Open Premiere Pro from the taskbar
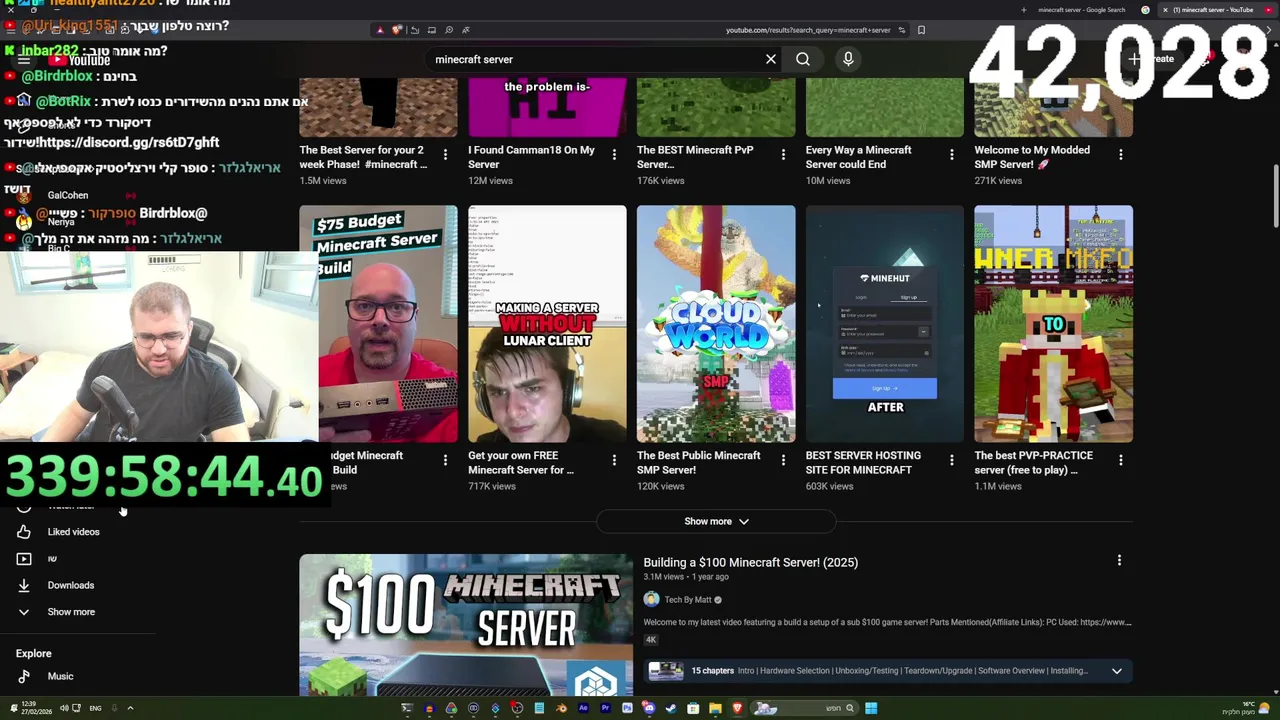Screen dimensions: 1280x720 click(x=605, y=708)
